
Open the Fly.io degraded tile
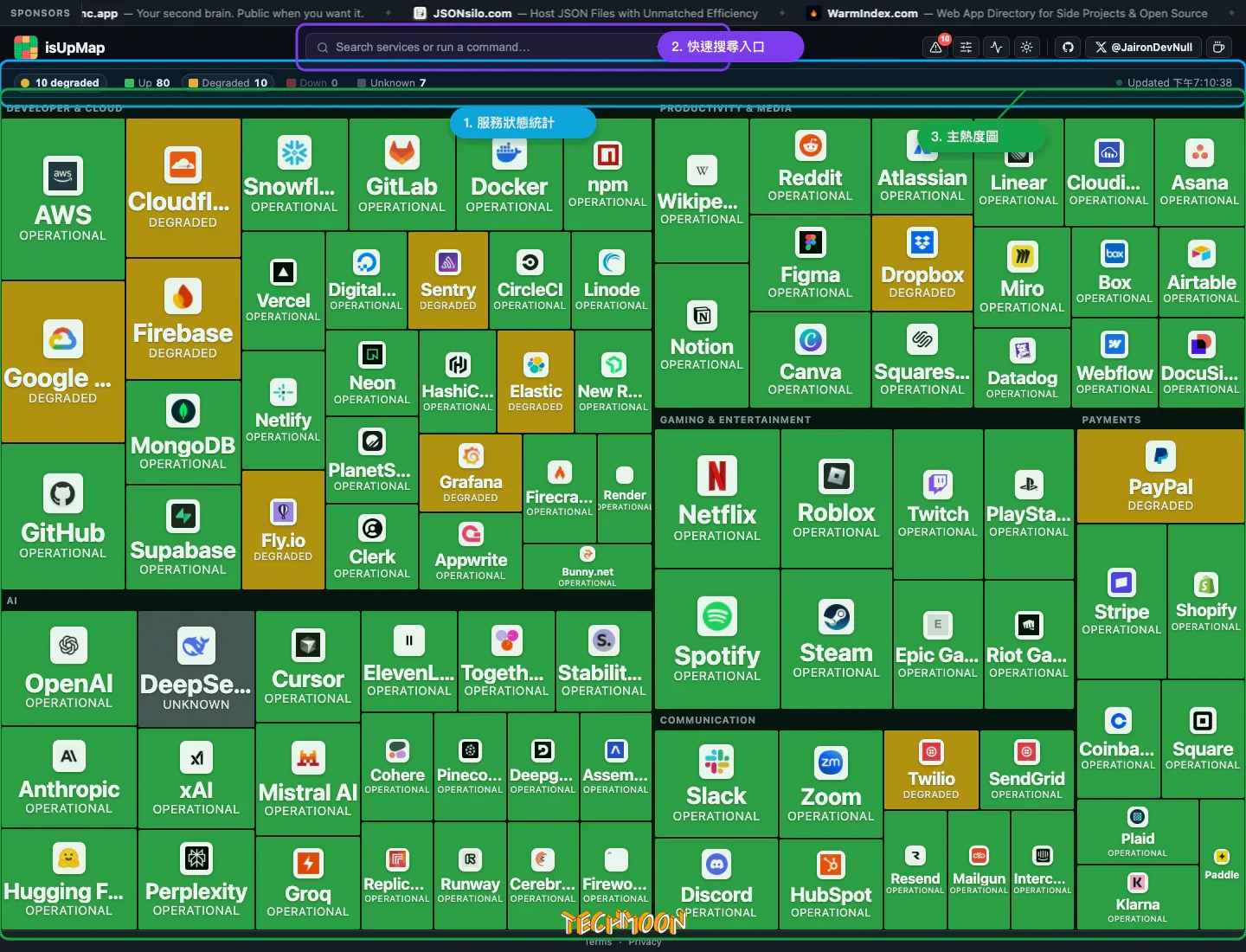pos(283,530)
